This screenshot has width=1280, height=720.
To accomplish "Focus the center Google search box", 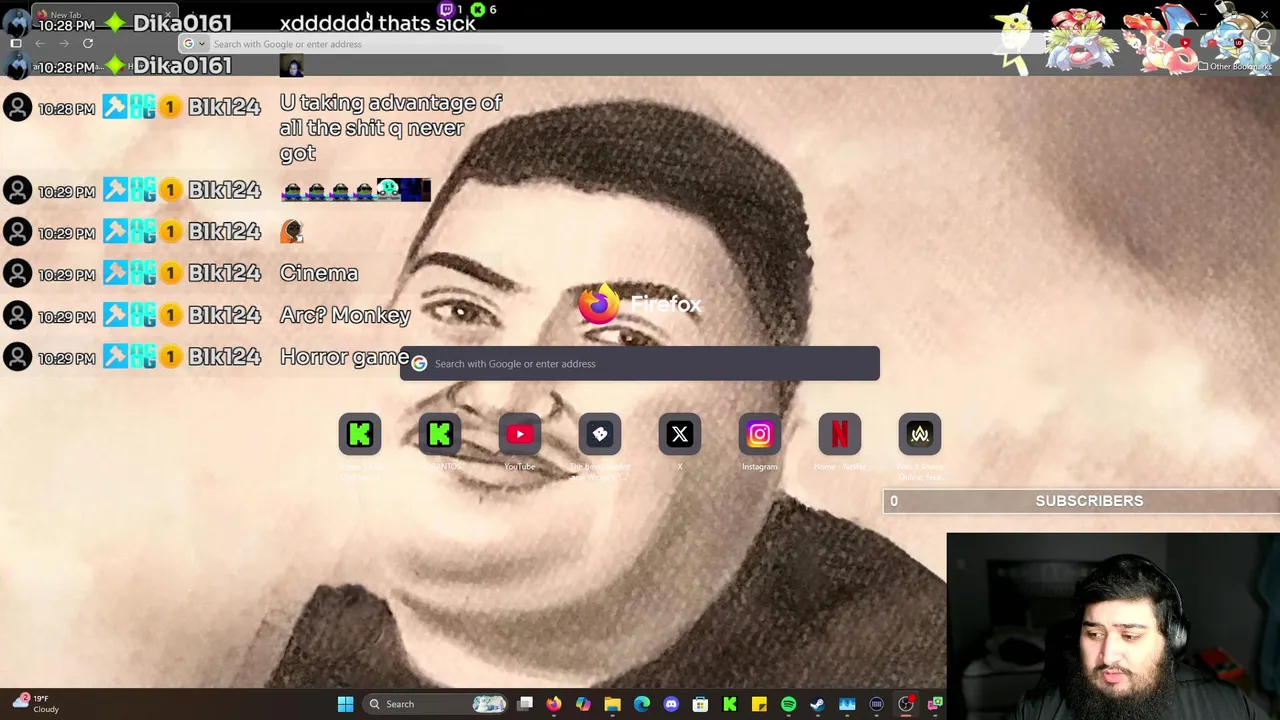I will [640, 364].
